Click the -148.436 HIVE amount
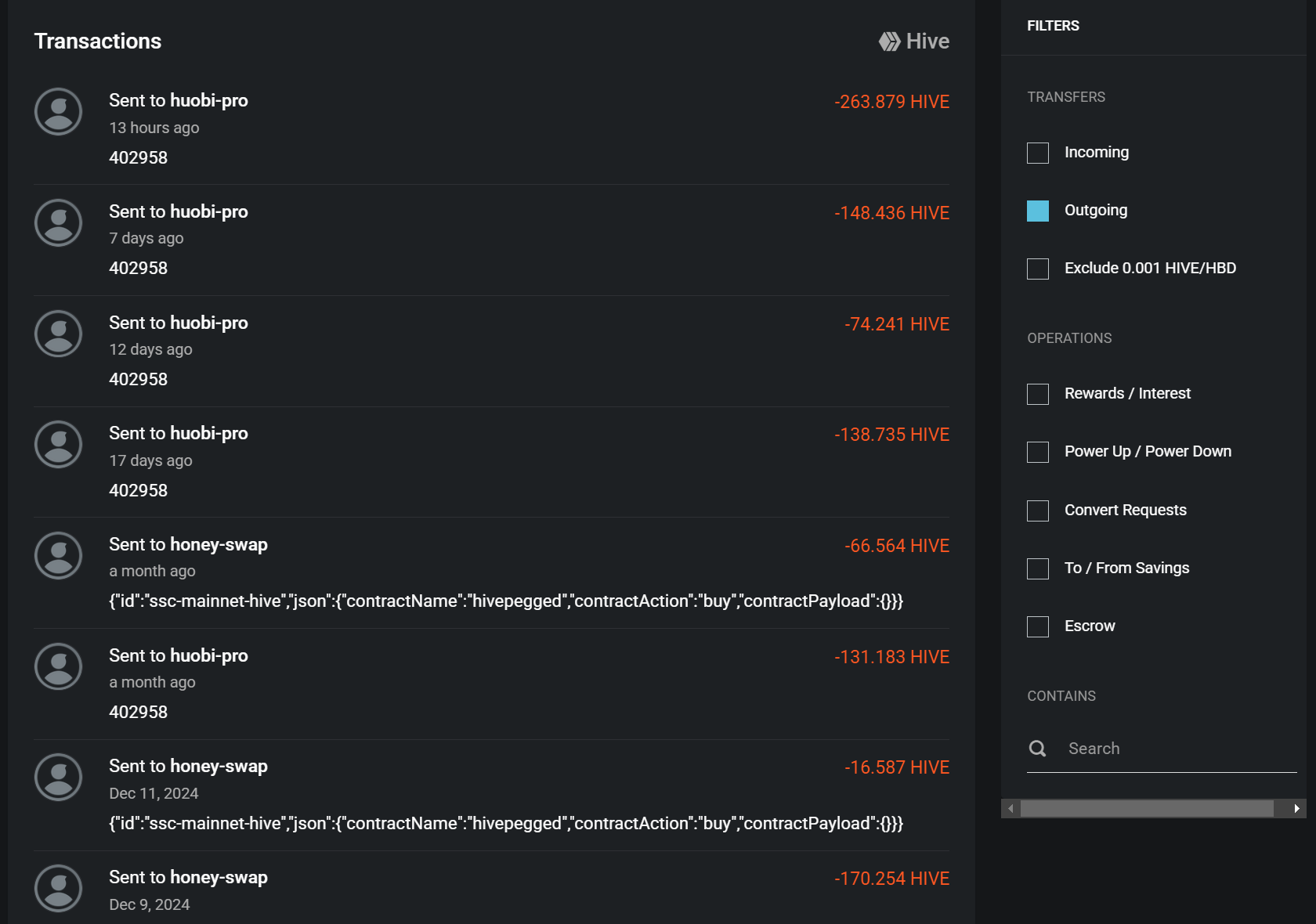 (891, 213)
